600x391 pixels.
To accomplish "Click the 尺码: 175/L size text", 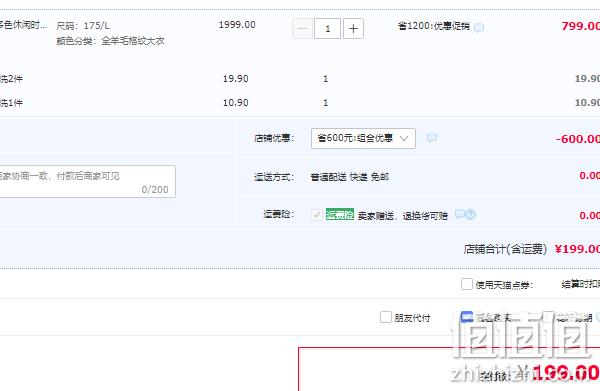I will [x=83, y=26].
